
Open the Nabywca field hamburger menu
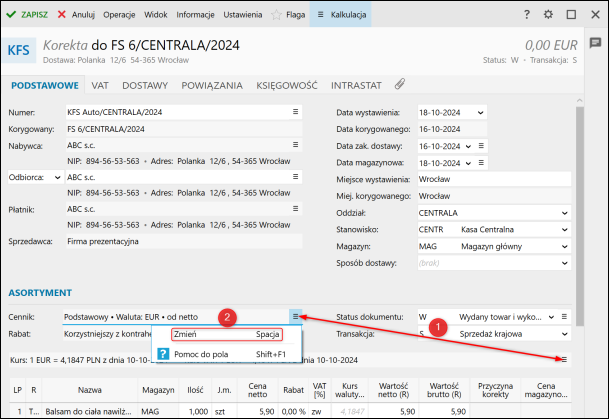[x=296, y=144]
